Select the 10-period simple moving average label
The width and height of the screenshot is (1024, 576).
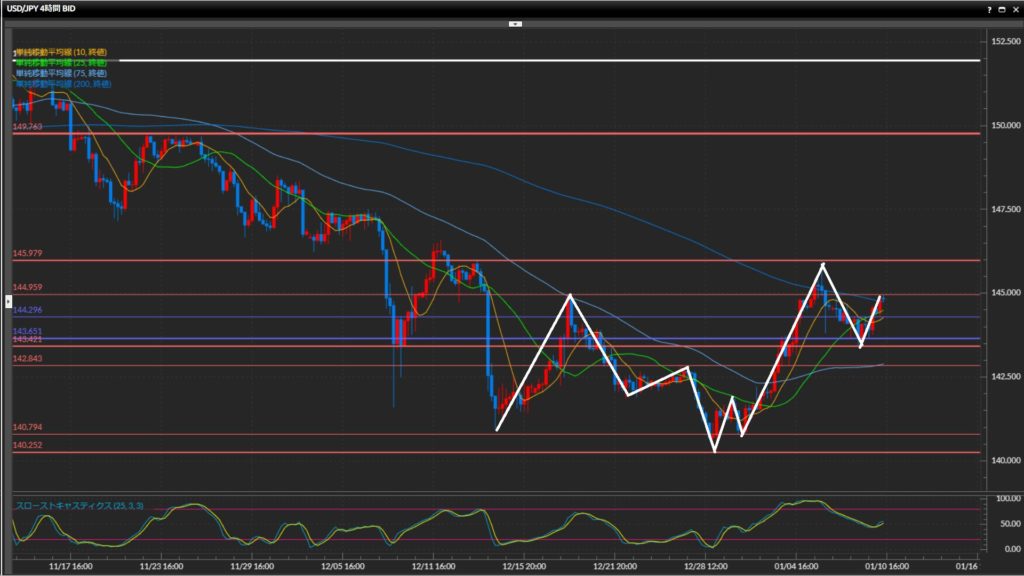coord(62,51)
